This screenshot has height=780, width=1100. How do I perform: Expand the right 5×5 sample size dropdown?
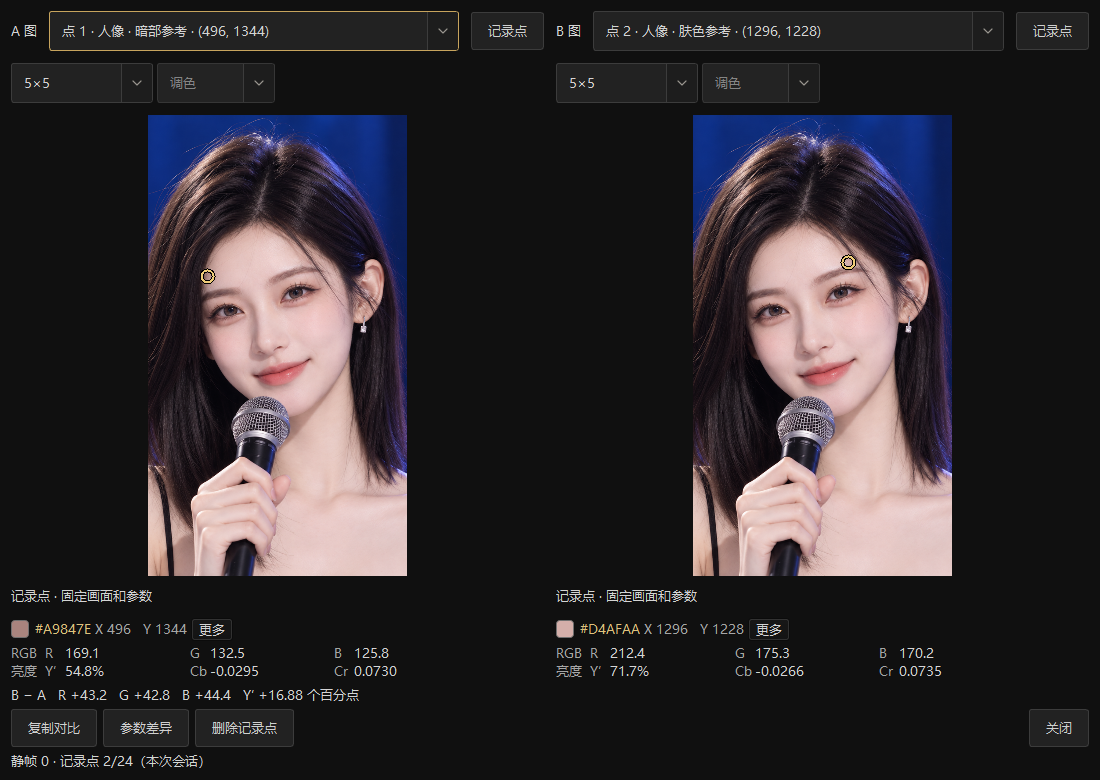tap(626, 83)
